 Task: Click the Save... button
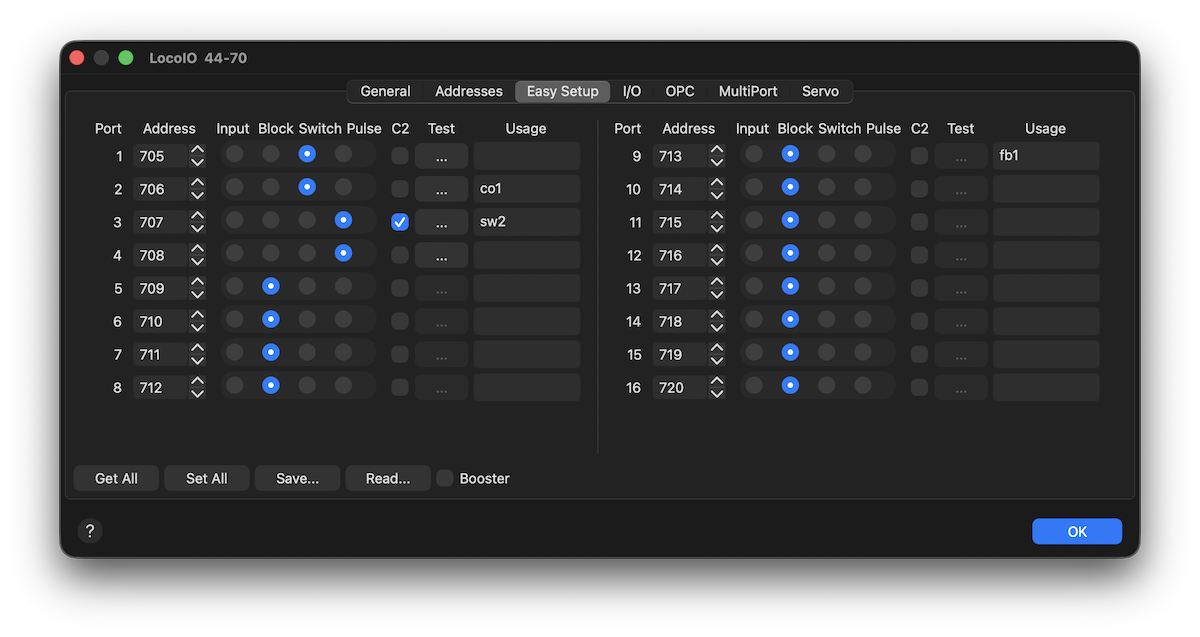click(297, 478)
